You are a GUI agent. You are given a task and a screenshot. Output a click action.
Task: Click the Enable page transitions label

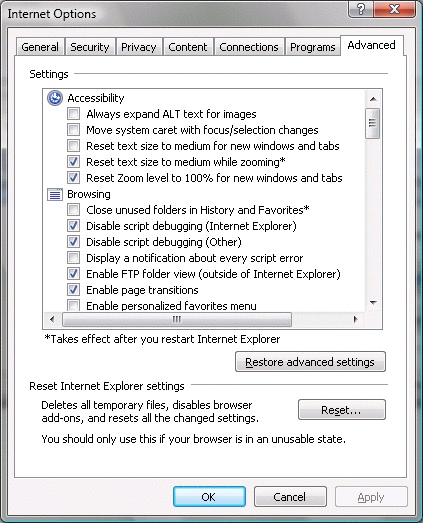coord(142,290)
